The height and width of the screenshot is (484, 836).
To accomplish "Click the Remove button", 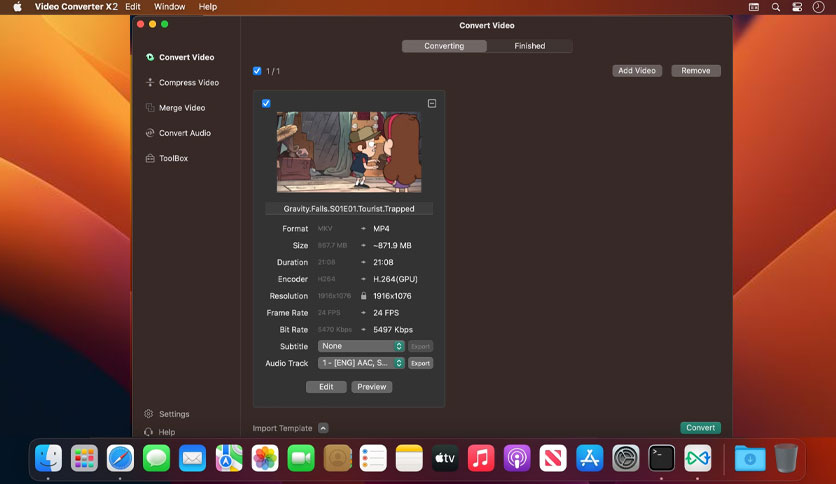I will click(696, 71).
